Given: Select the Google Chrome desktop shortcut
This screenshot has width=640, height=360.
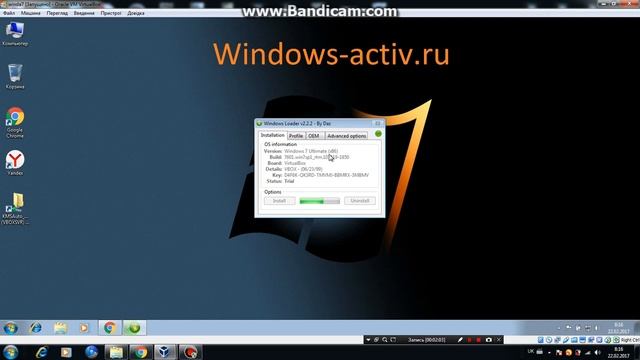Looking at the screenshot, I should [15, 123].
